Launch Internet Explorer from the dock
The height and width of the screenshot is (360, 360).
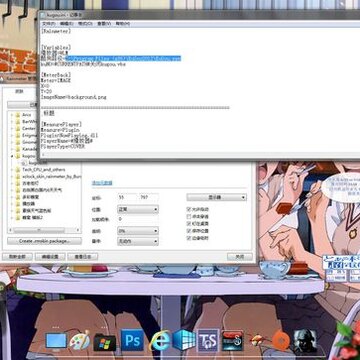tap(159, 340)
